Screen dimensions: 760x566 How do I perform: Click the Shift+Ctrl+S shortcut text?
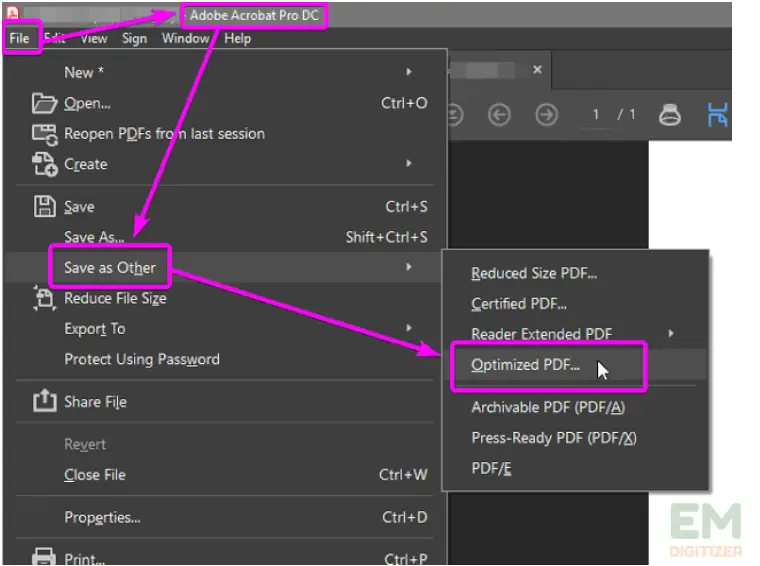coord(387,237)
